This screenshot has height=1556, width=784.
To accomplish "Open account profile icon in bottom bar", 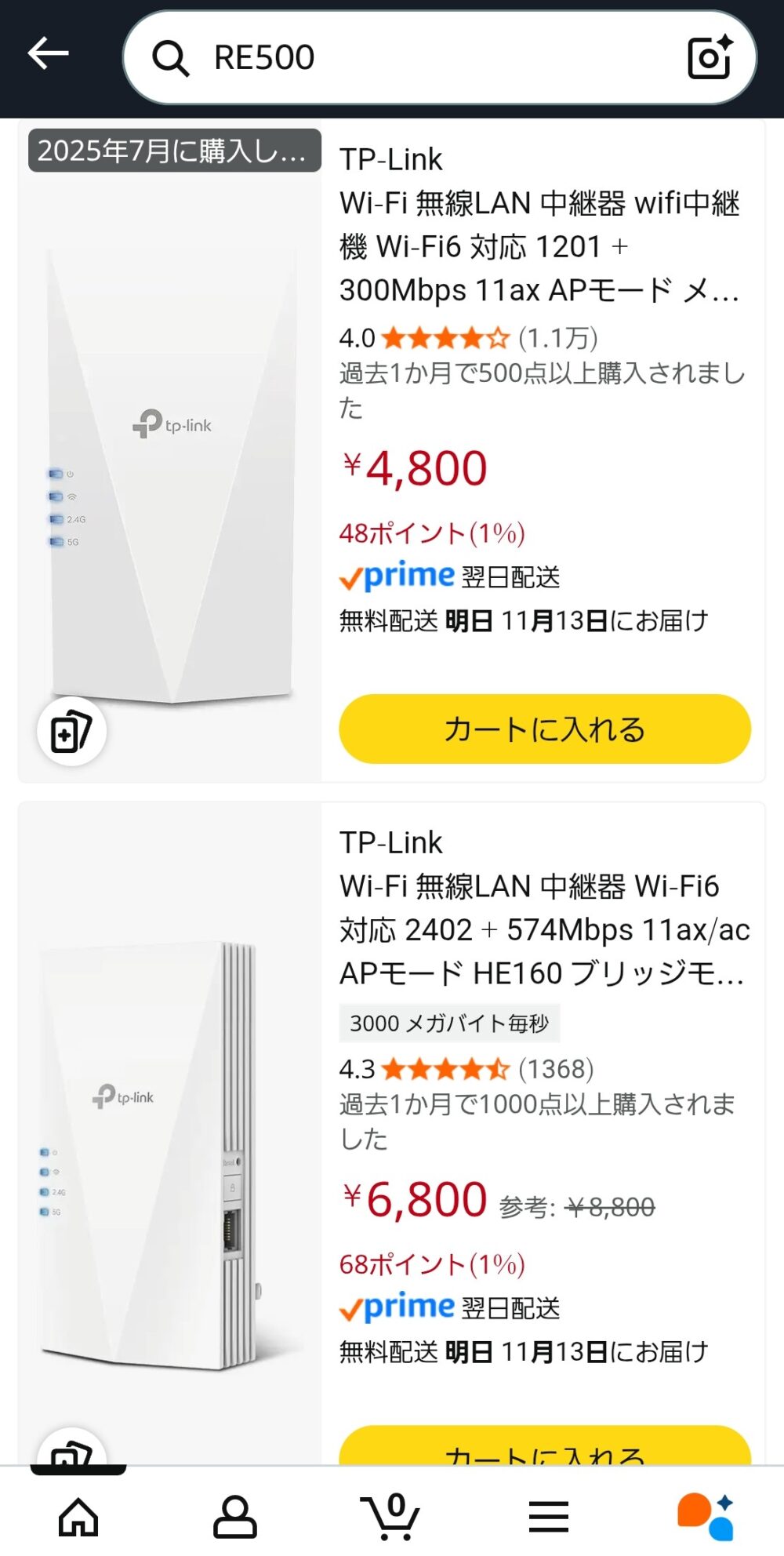I will pyautogui.click(x=234, y=1516).
